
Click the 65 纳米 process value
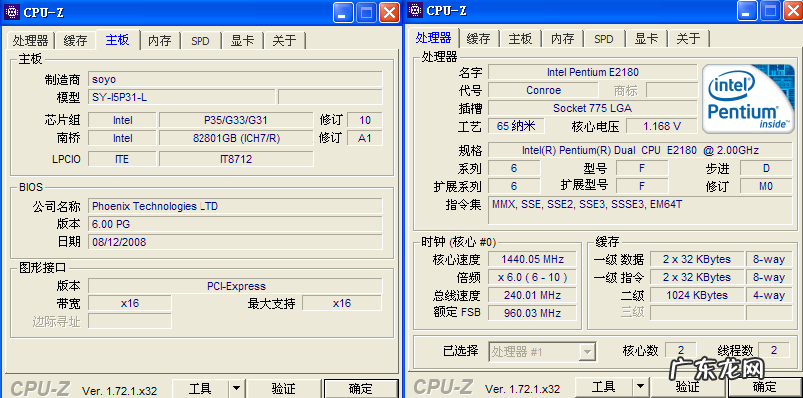(516, 126)
